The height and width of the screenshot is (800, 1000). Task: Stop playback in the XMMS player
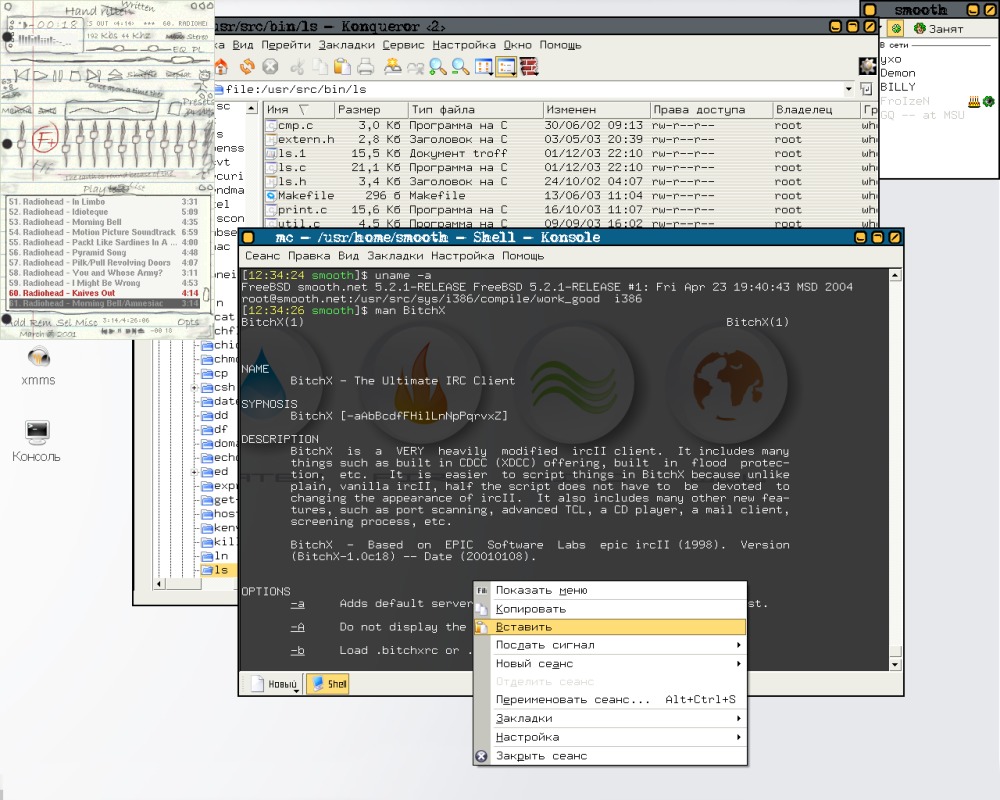point(75,75)
